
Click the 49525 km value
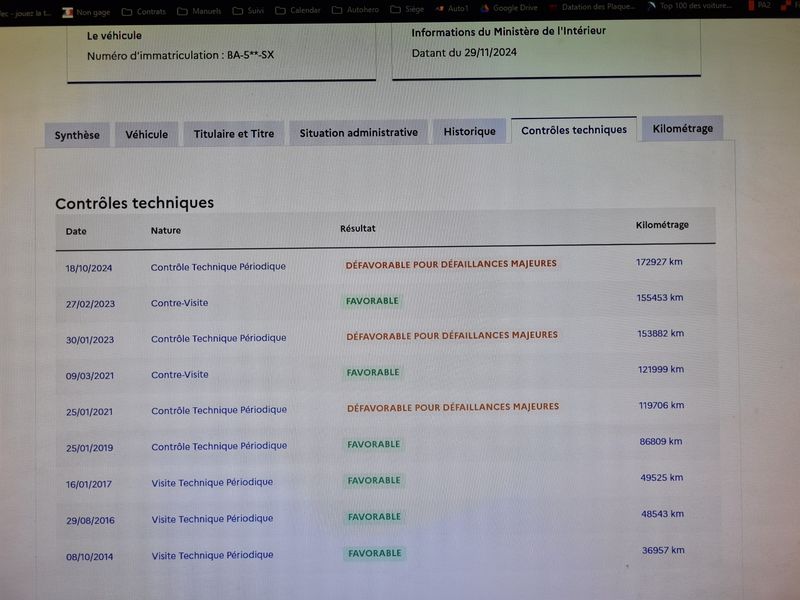pos(662,478)
